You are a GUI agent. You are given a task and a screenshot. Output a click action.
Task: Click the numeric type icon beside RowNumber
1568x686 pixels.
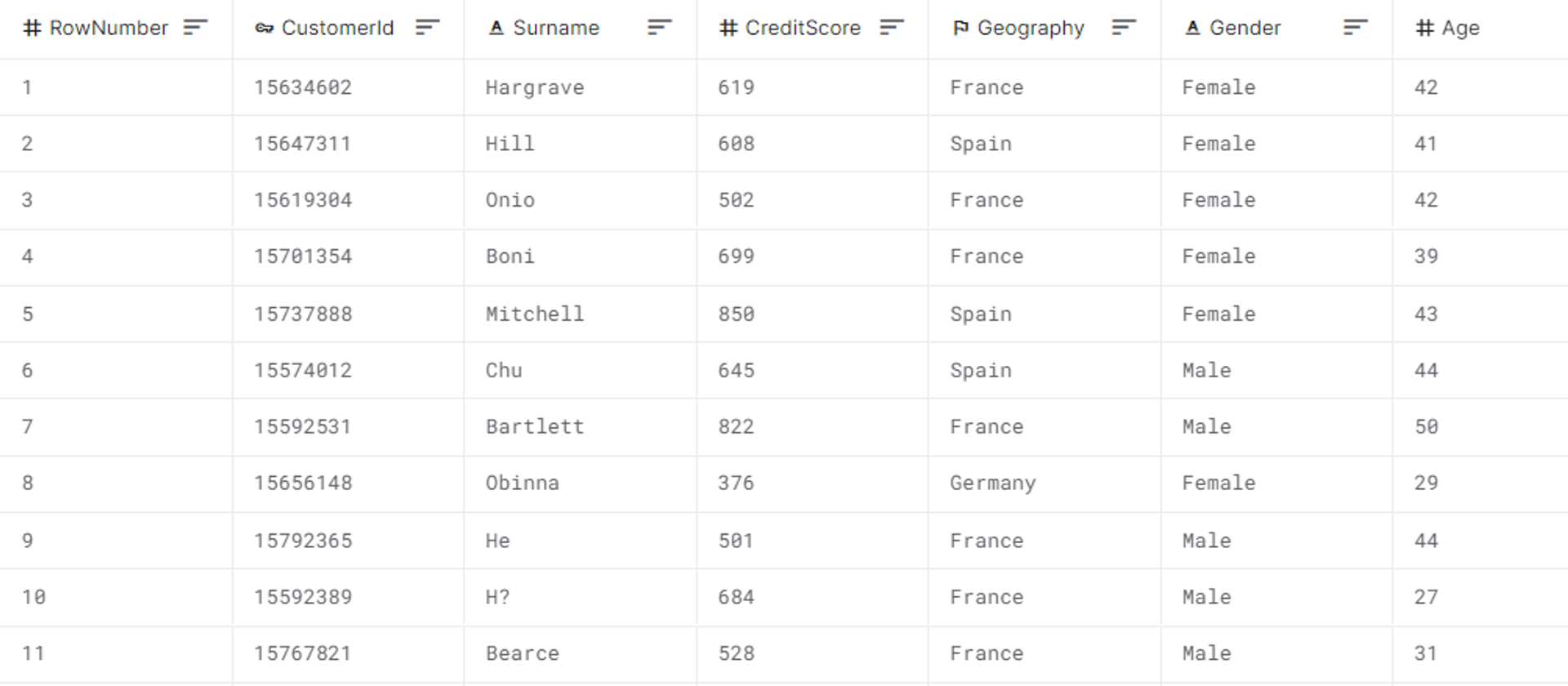click(30, 27)
